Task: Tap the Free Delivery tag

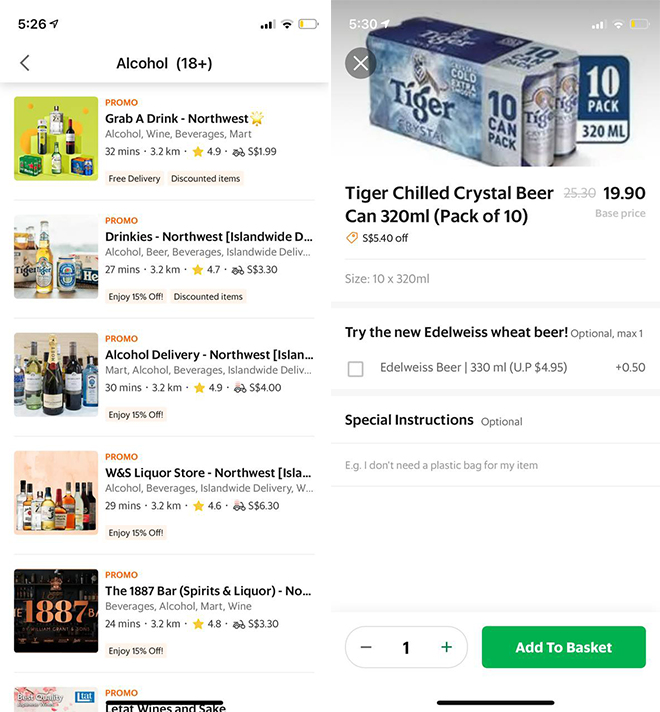Action: click(x=135, y=179)
